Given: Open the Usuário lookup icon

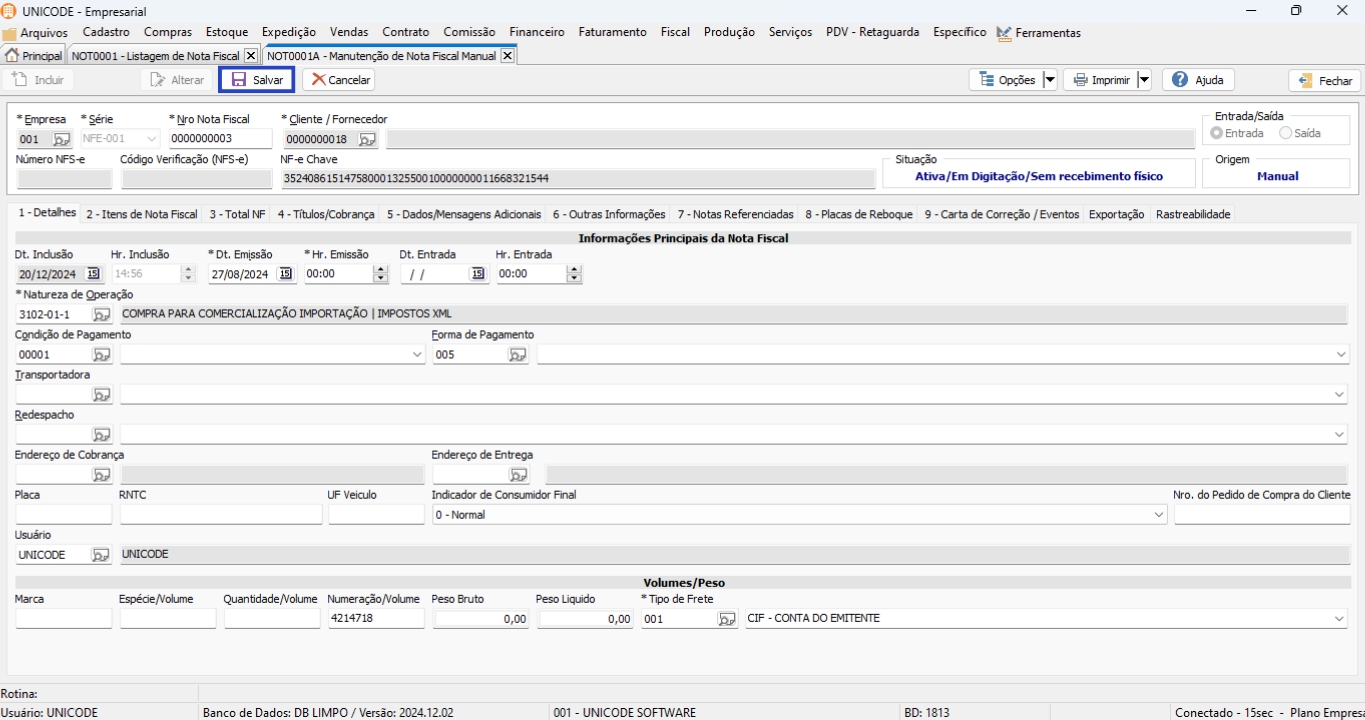Looking at the screenshot, I should [x=101, y=555].
